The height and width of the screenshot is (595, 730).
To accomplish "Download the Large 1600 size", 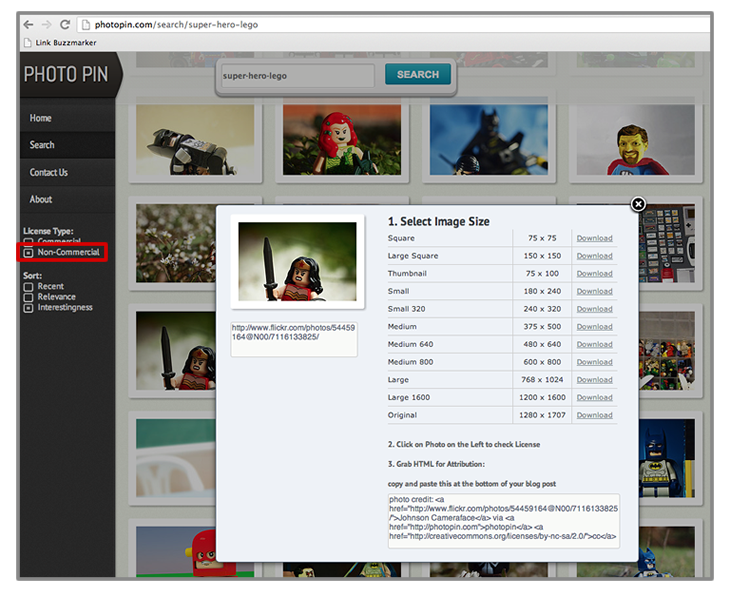I will click(x=595, y=398).
